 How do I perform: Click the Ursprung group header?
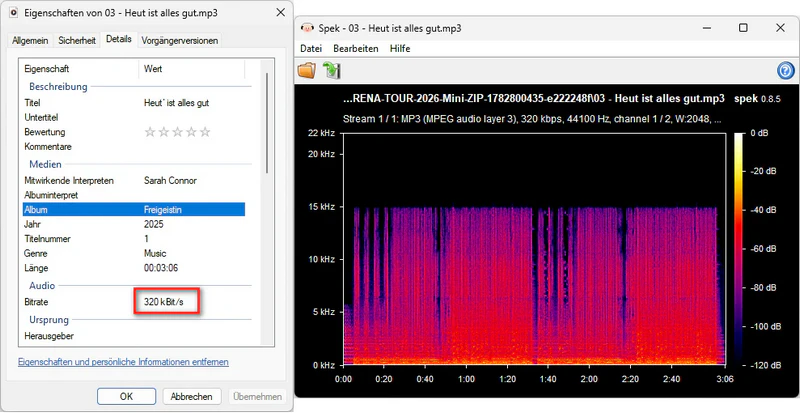point(48,320)
